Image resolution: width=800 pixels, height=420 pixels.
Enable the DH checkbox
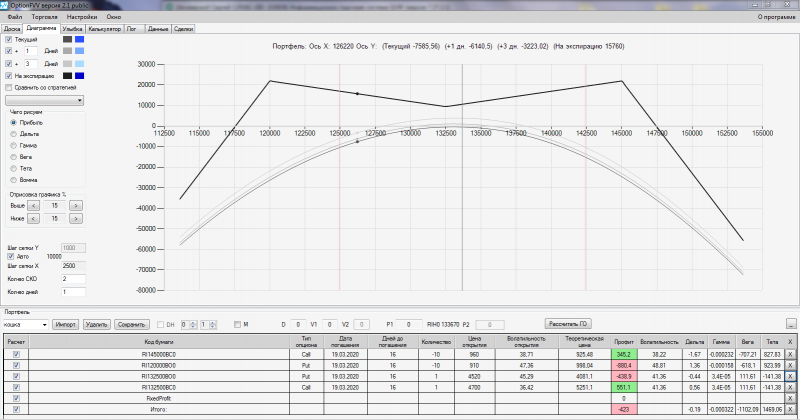click(x=161, y=325)
